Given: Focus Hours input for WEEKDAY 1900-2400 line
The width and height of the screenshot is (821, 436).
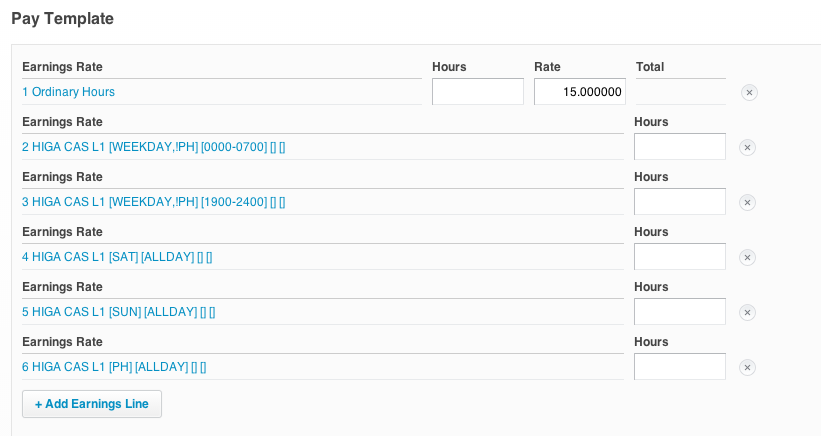Looking at the screenshot, I should (x=680, y=202).
